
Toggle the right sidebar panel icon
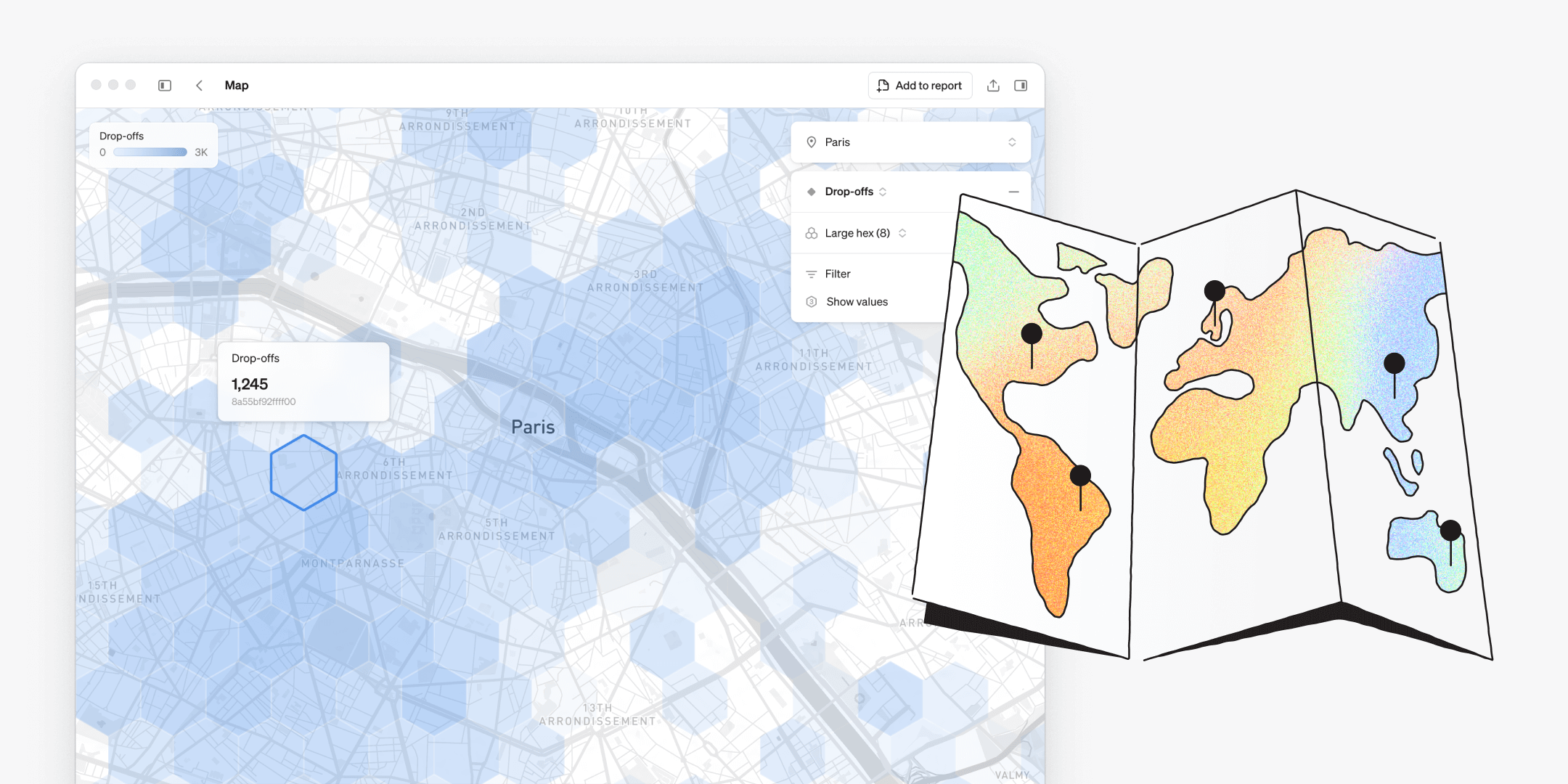click(1021, 86)
